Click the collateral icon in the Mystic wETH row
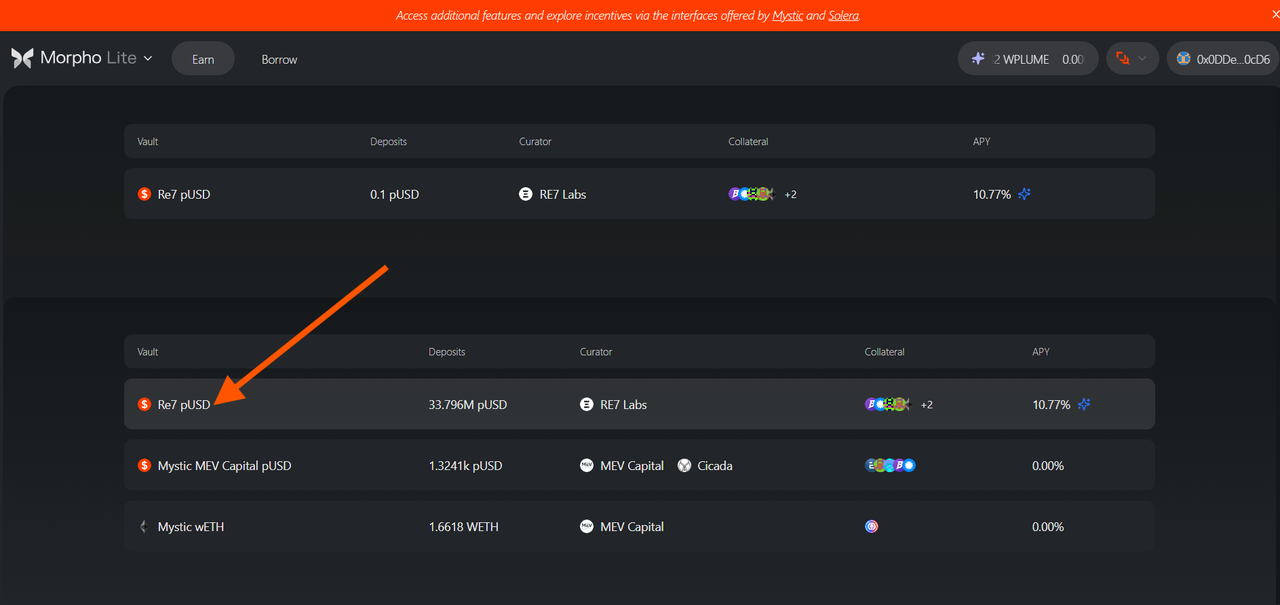 click(x=872, y=527)
